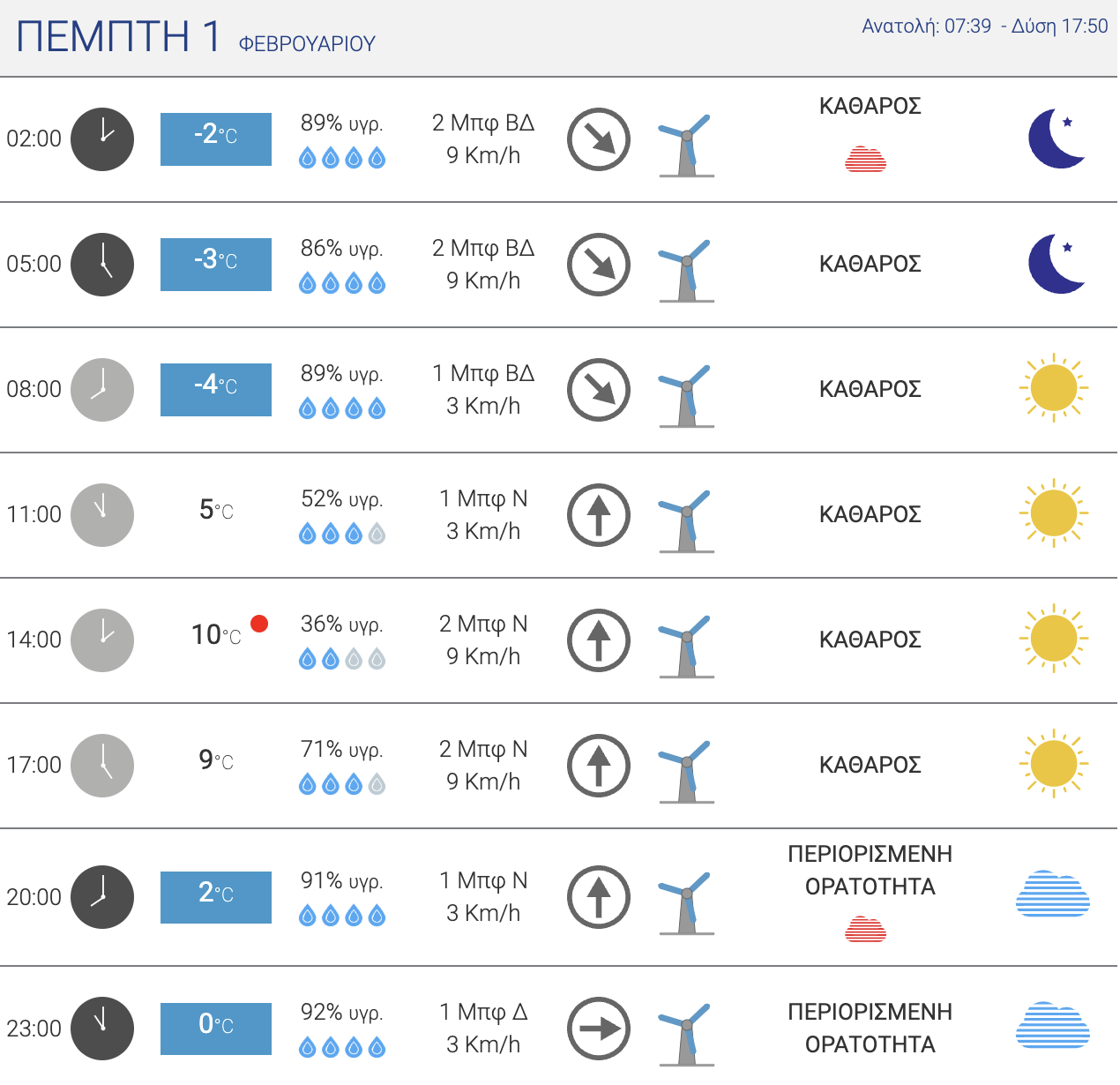Click the sun icon for 17:00
Viewport: 1120px width, 1085px height.
1054,765
